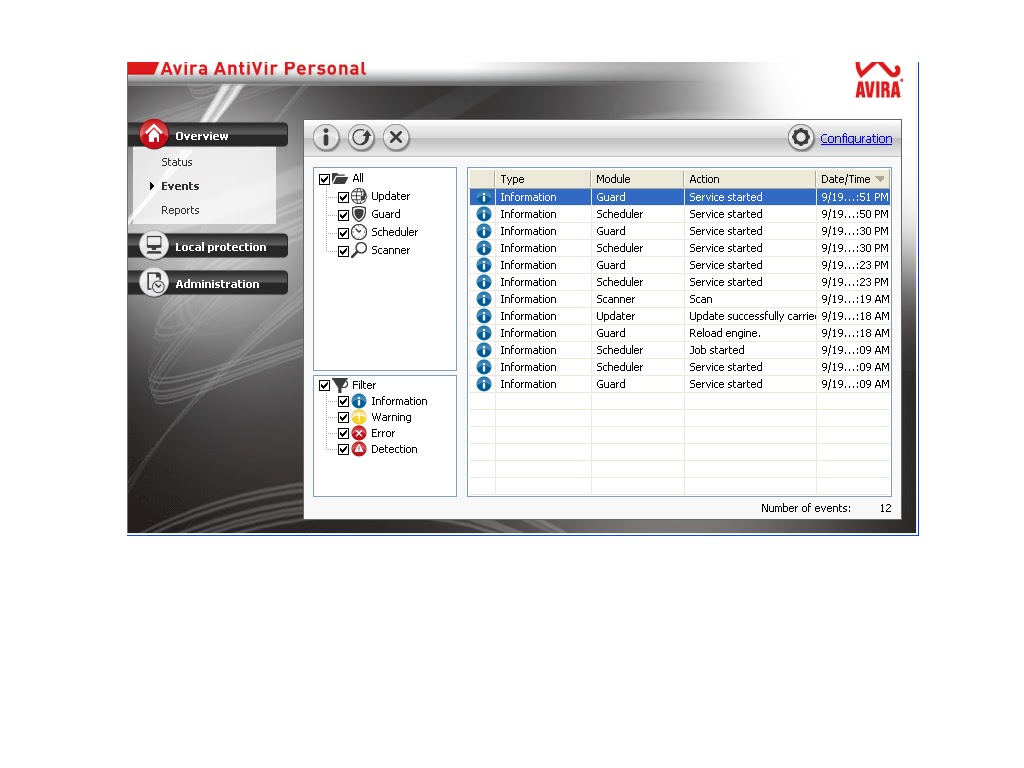Screen dimensions: 1024x768
Task: Click the delete events X toolbar icon
Action: coord(396,138)
